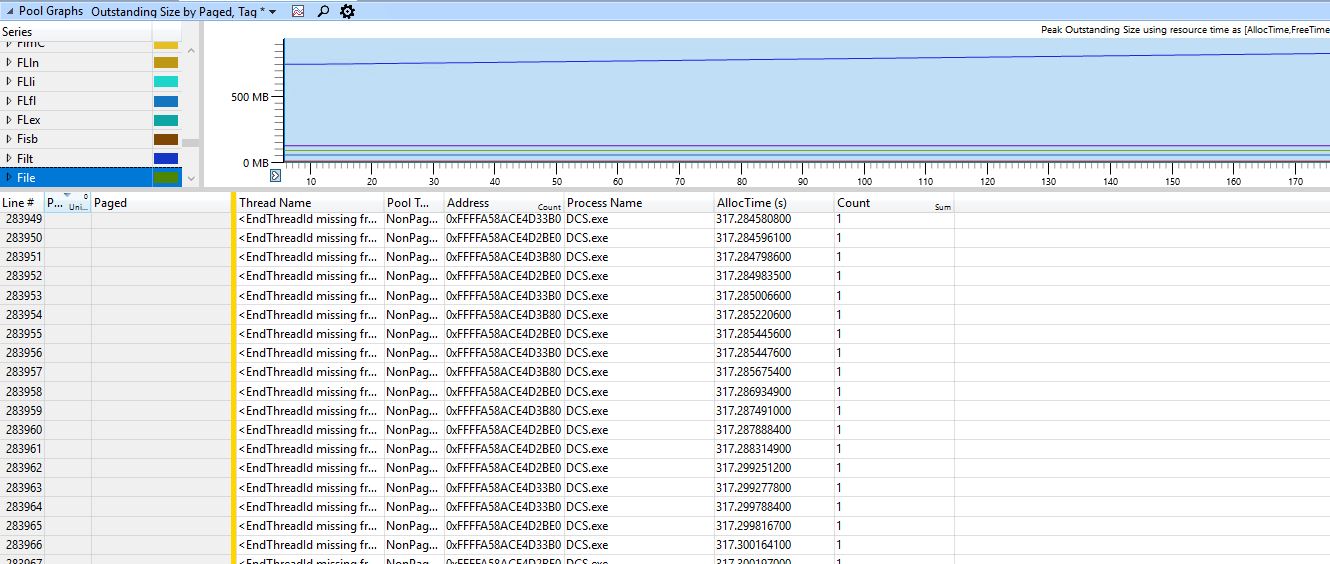Click the FLIn series color swatch
1330x564 pixels.
click(x=166, y=63)
